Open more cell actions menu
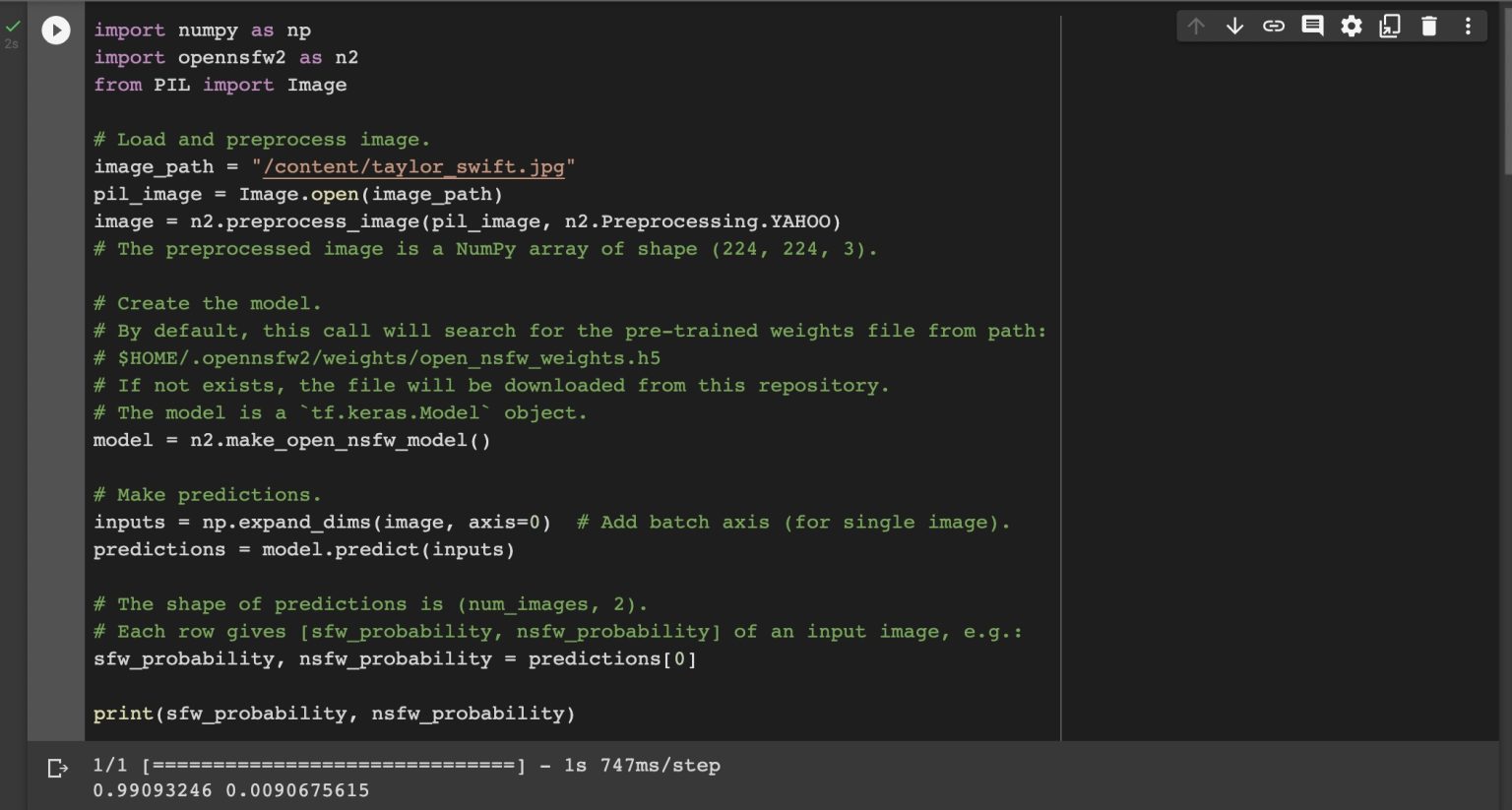Viewport: 1512px width, 810px height. pyautogui.click(x=1468, y=27)
